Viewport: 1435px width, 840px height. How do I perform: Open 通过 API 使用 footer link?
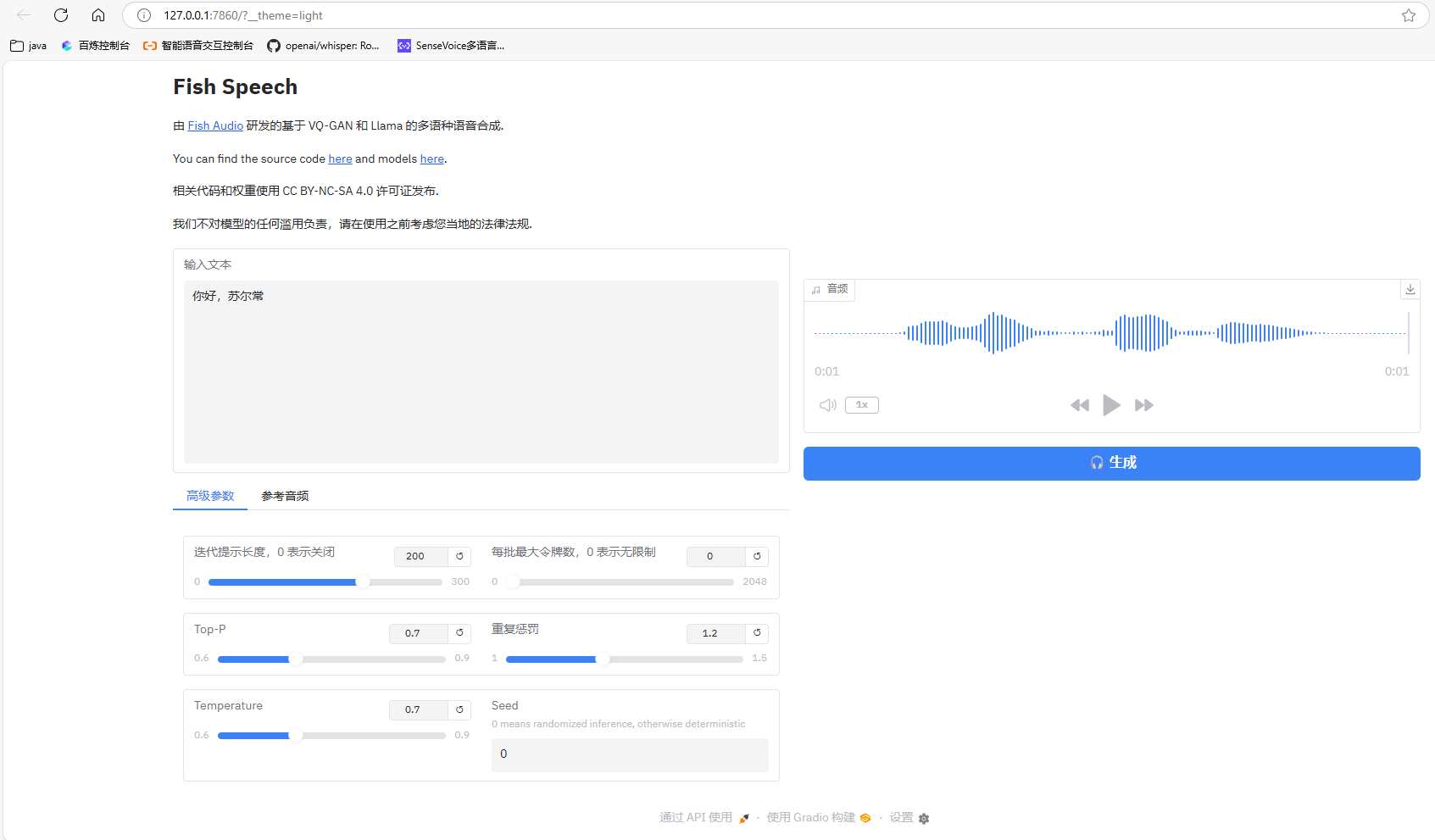[704, 817]
